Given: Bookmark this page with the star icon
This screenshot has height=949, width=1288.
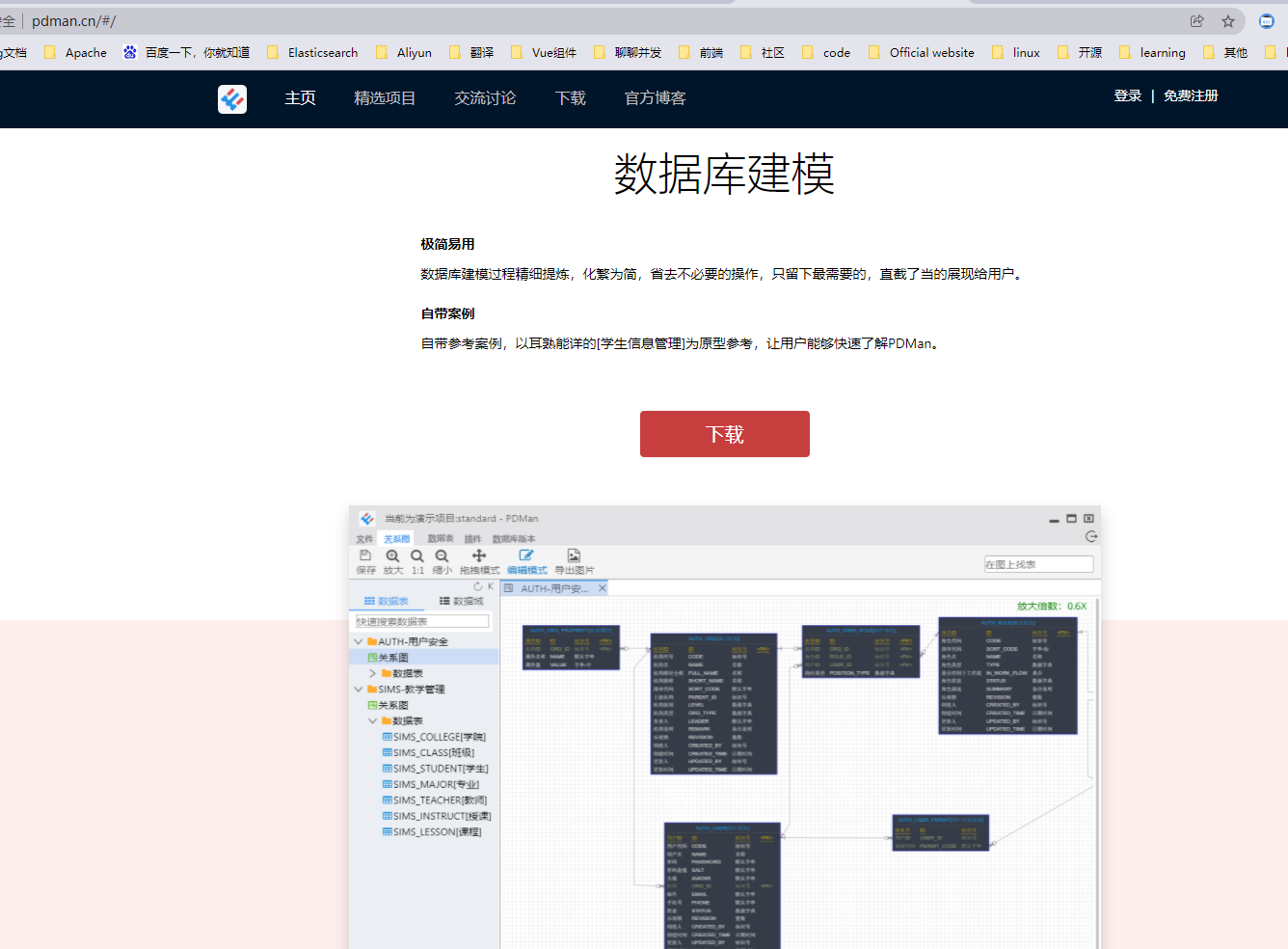Looking at the screenshot, I should pos(1228,21).
